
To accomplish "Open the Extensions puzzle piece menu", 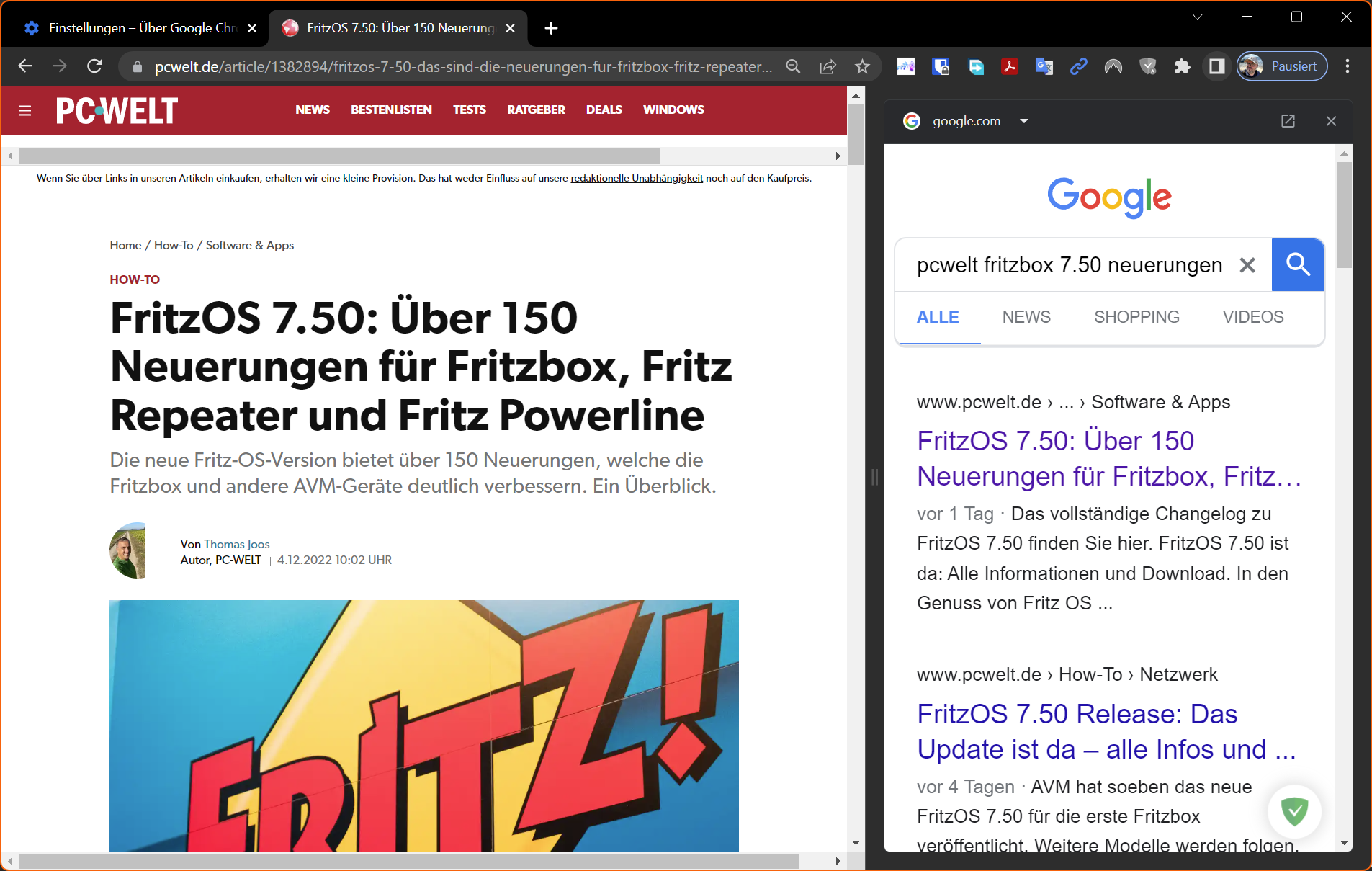I will click(x=1182, y=66).
